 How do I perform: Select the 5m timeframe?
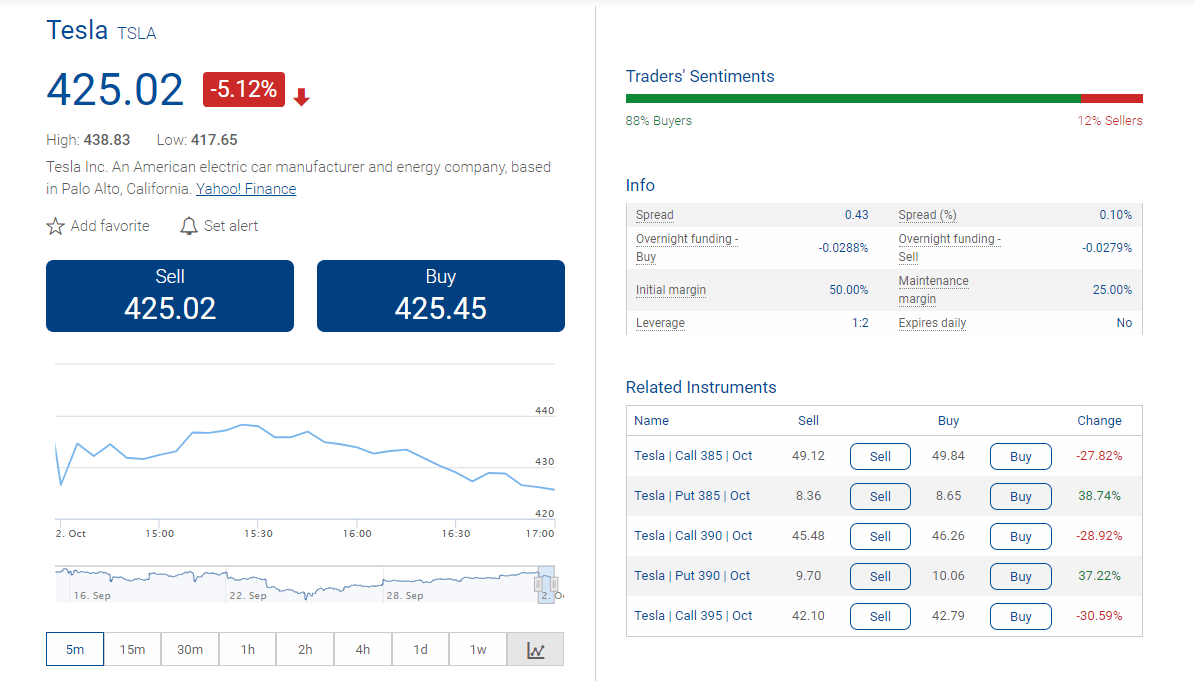pyautogui.click(x=75, y=650)
